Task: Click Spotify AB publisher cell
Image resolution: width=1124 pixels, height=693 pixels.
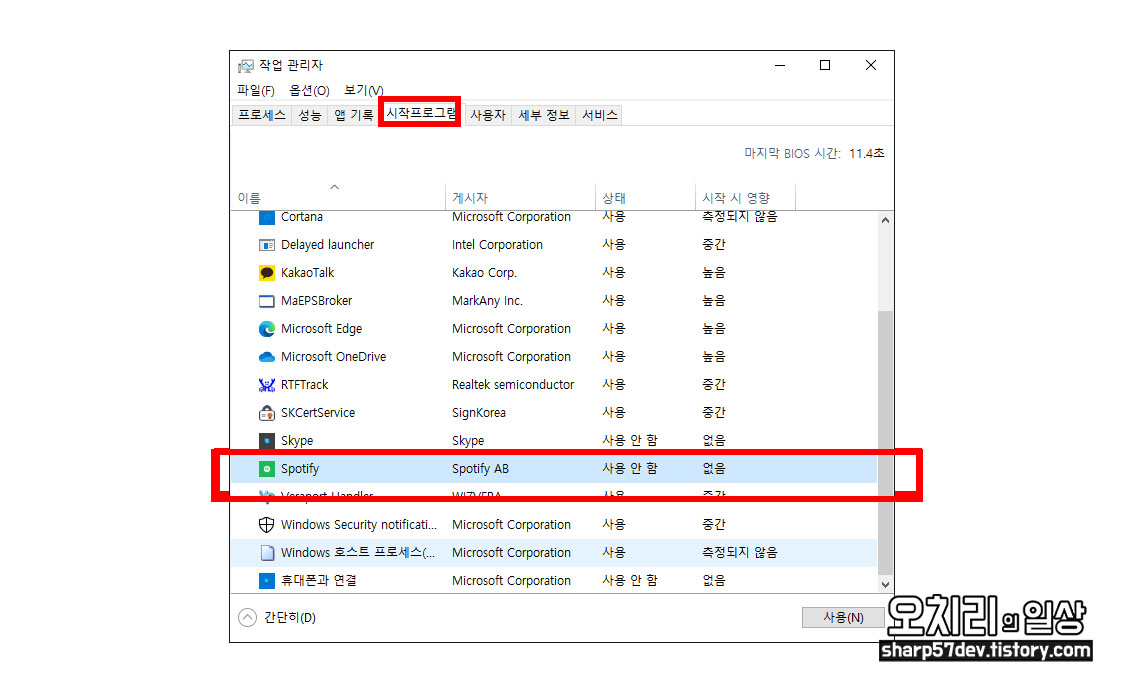Action: [x=480, y=469]
